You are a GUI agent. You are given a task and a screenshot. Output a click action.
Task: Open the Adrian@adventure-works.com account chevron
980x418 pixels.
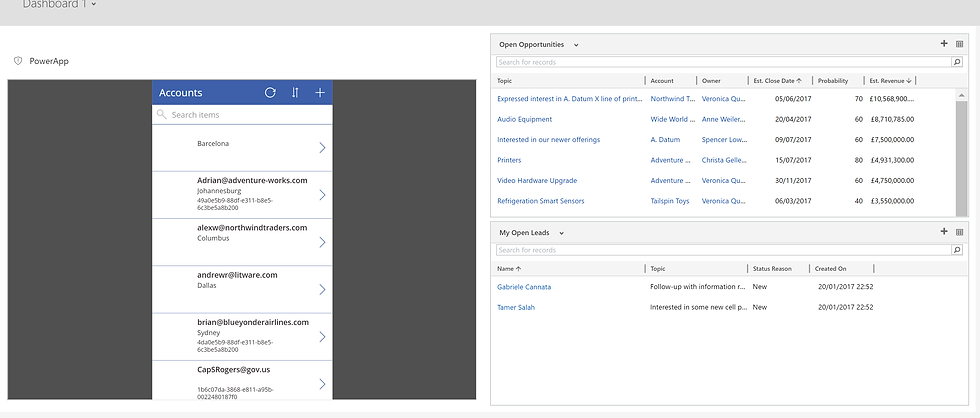tap(322, 195)
